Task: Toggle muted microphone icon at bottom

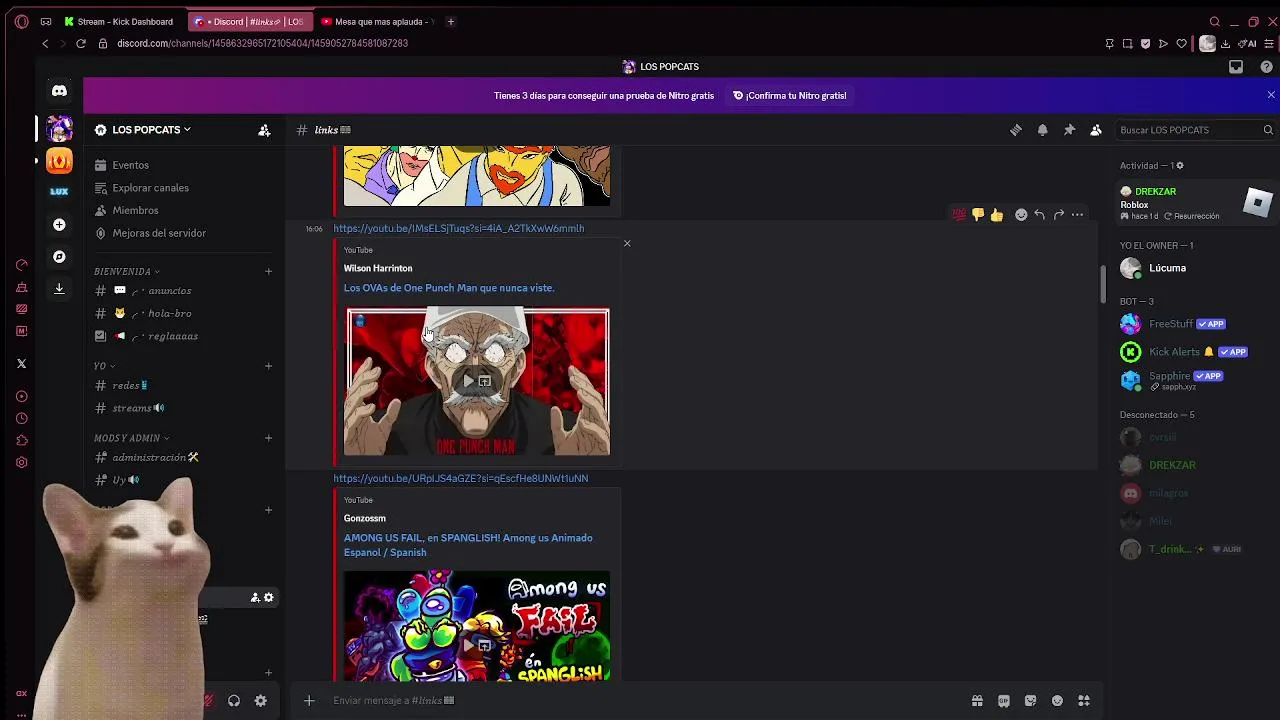Action: [x=208, y=701]
